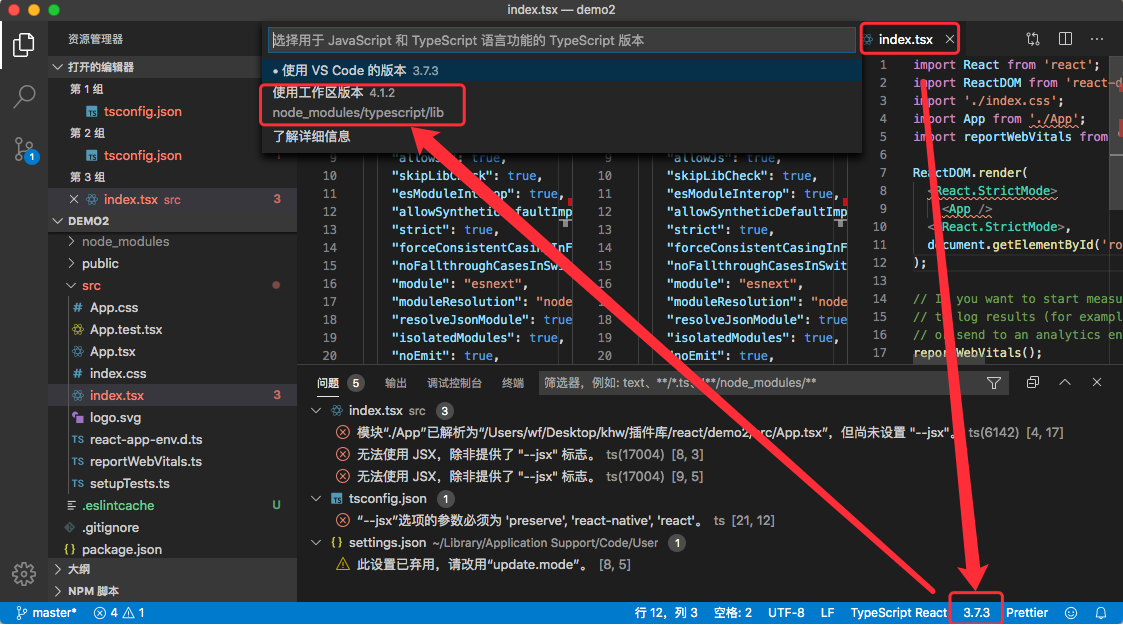The width and height of the screenshot is (1123, 625).
Task: Collapse settings.json problems group
Action: pyautogui.click(x=316, y=543)
